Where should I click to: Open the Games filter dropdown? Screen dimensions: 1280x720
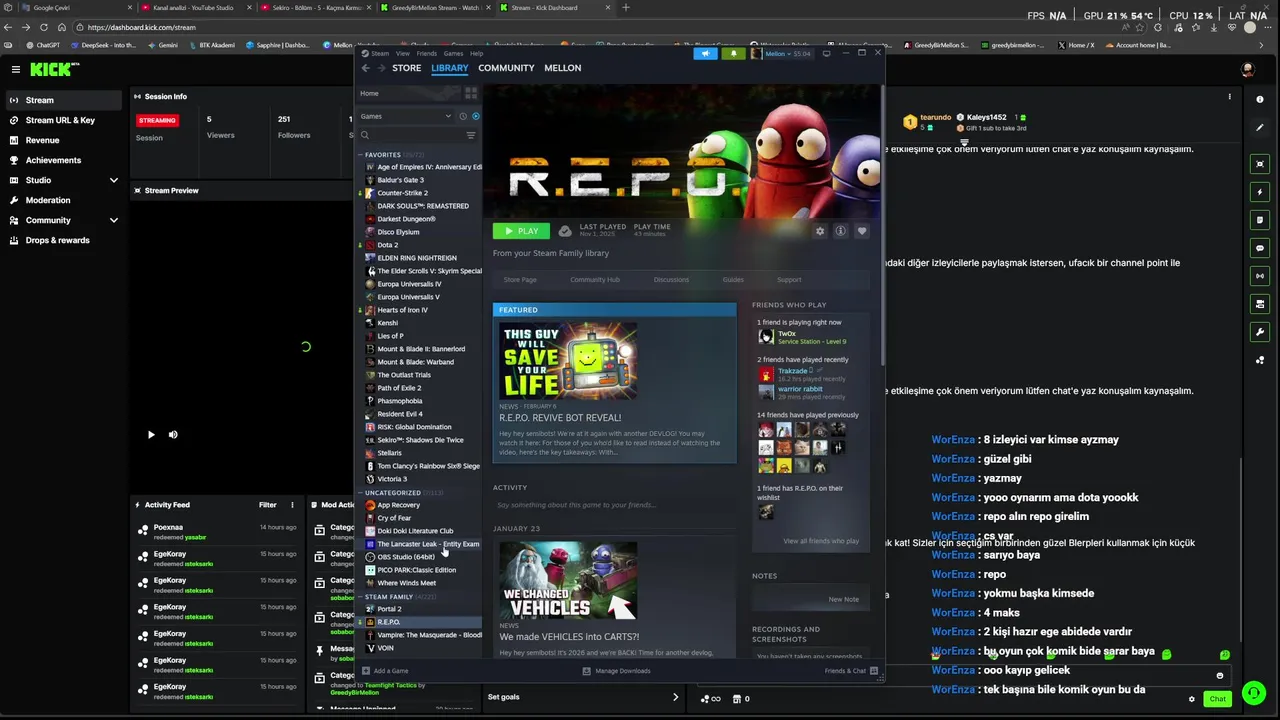coord(406,116)
